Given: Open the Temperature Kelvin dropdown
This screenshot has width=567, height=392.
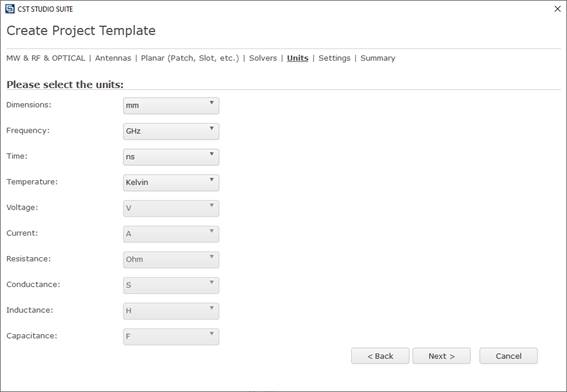Looking at the screenshot, I should tap(171, 183).
